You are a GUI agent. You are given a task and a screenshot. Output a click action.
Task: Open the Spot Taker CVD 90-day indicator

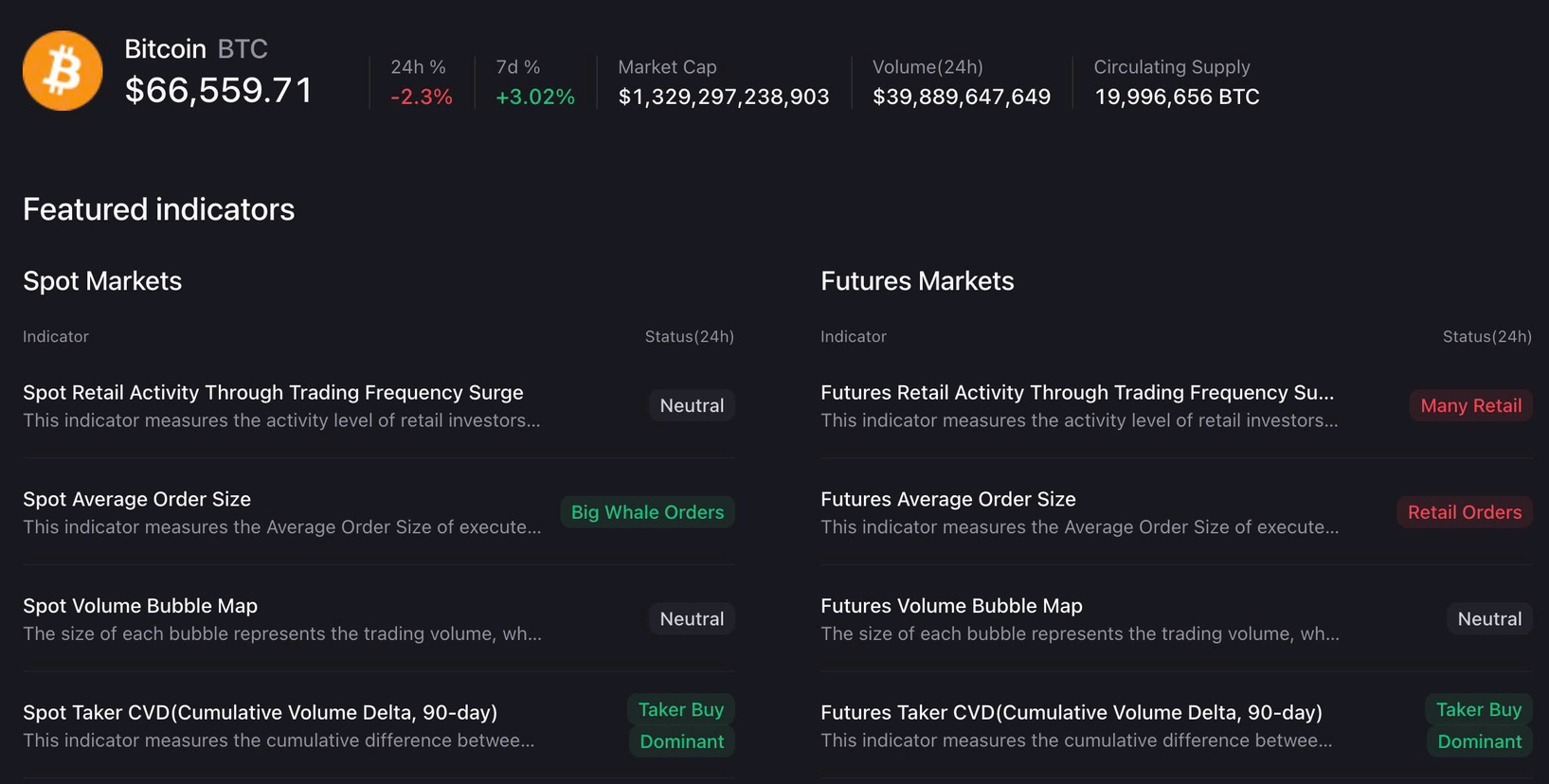pos(260,712)
